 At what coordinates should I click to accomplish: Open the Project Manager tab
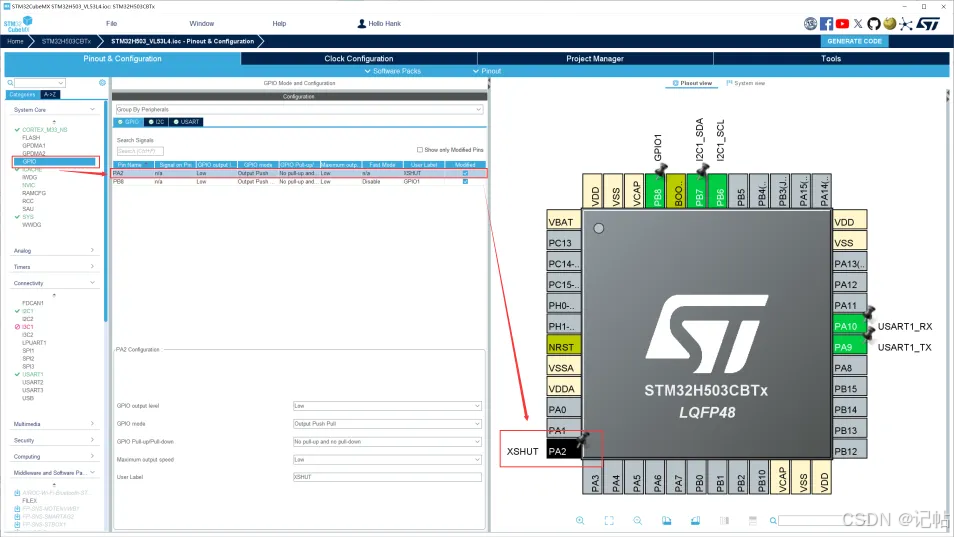(x=595, y=59)
